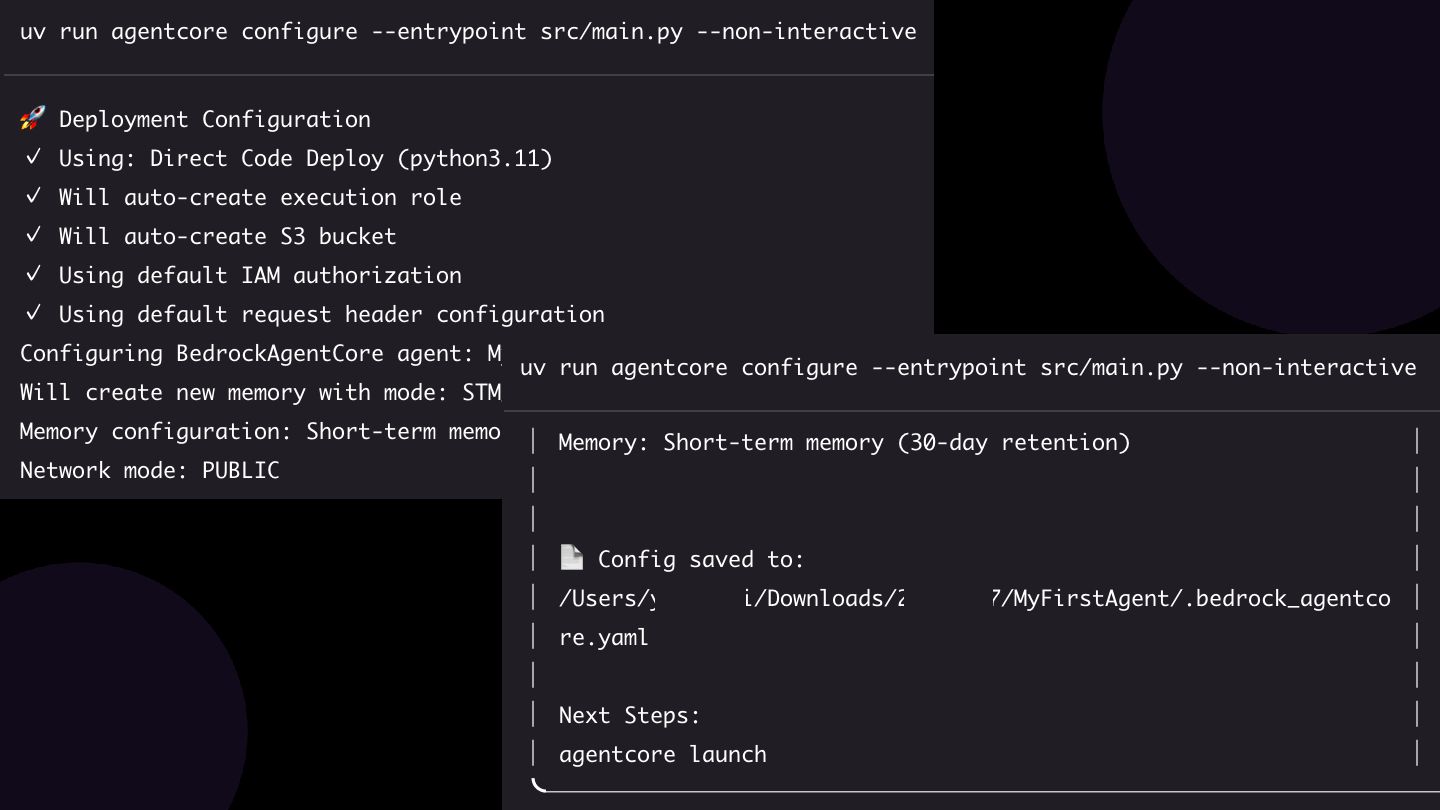
Task: Click the command line in the top-left terminal
Action: (468, 31)
